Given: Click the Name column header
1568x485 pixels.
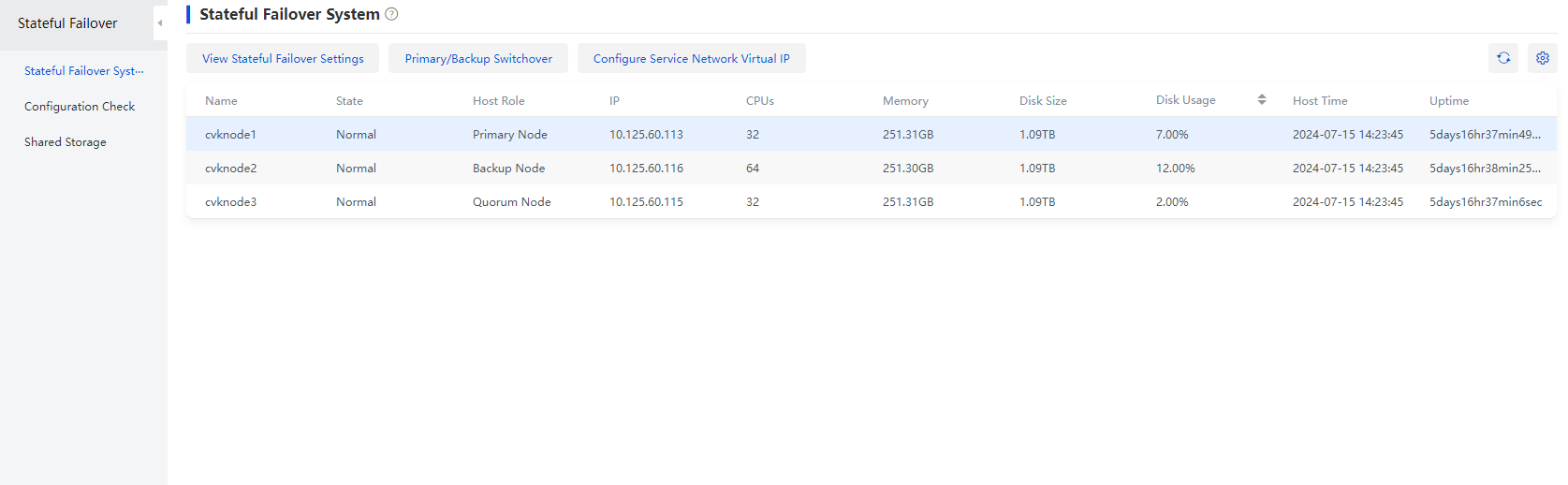Looking at the screenshot, I should 221,100.
